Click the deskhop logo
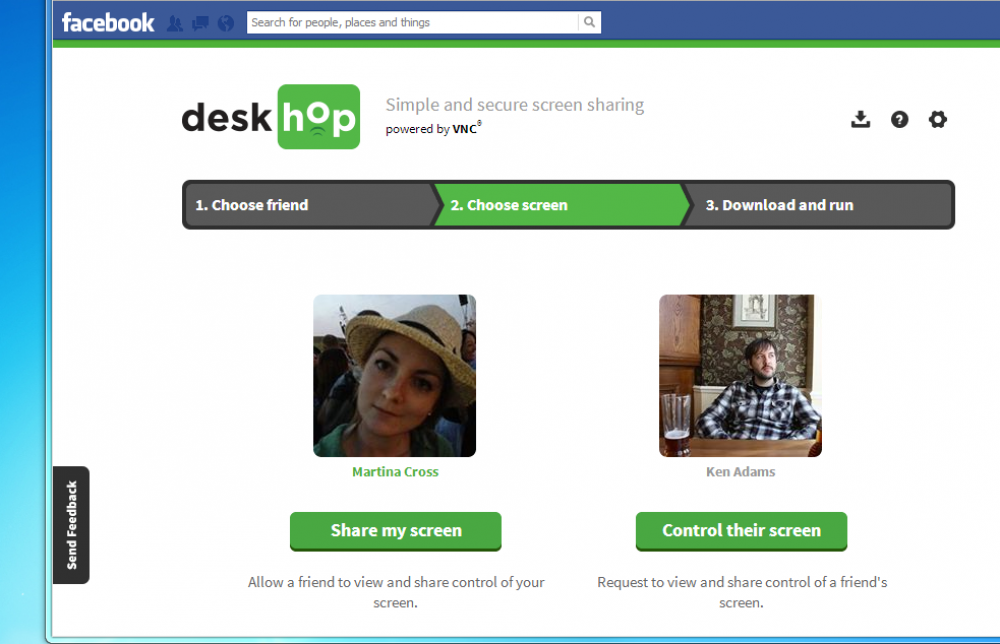 coord(271,117)
